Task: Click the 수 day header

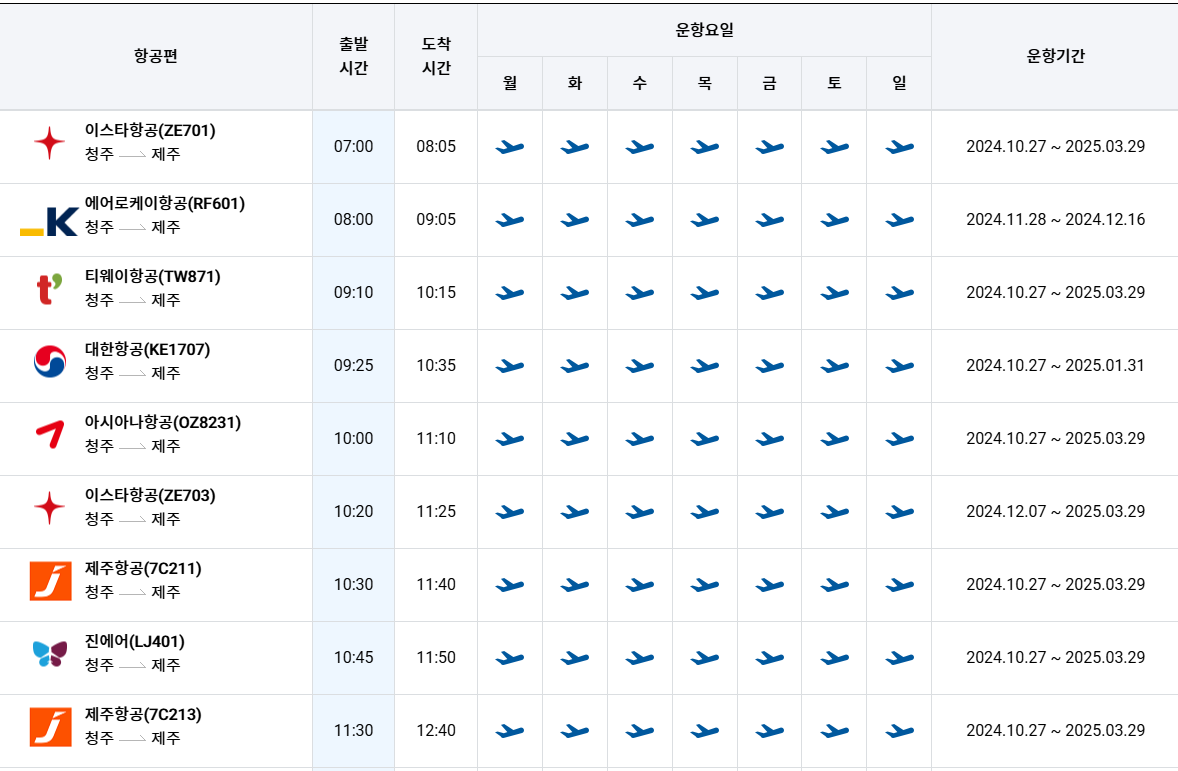Action: 639,83
